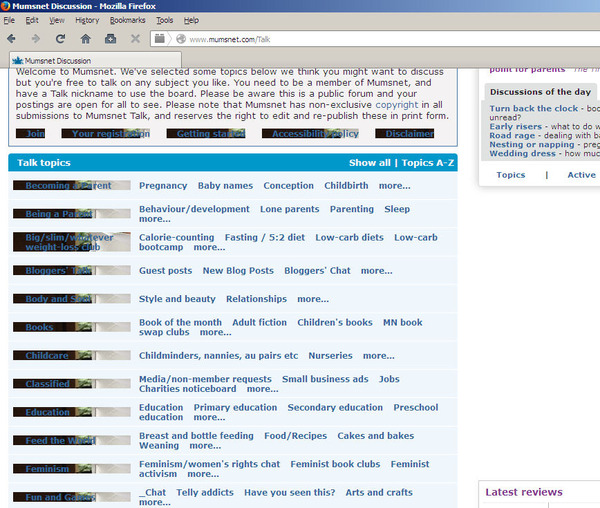Expand more... after Relationships topic
600x508 pixels.
pyautogui.click(x=313, y=299)
